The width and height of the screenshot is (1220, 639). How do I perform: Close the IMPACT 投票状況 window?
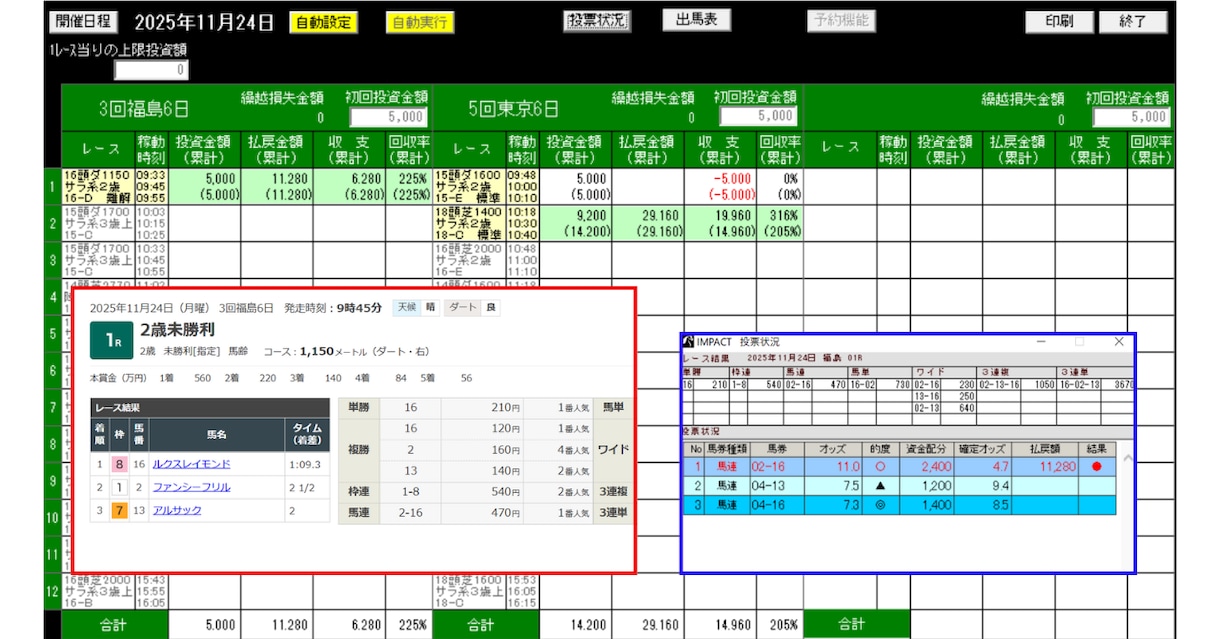[x=1118, y=342]
